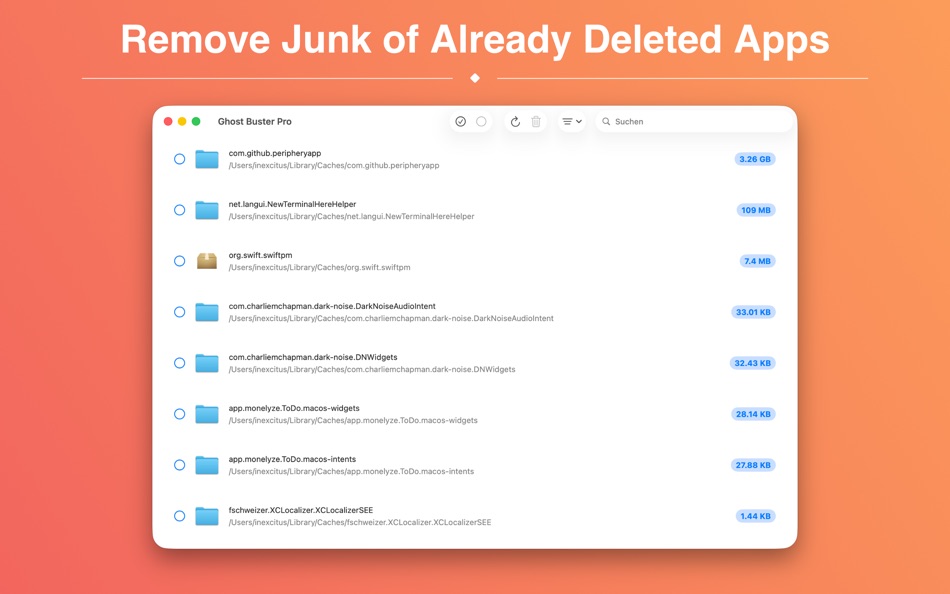Click the Ghost Buster Pro window title
The height and width of the screenshot is (594, 950).
click(x=254, y=122)
